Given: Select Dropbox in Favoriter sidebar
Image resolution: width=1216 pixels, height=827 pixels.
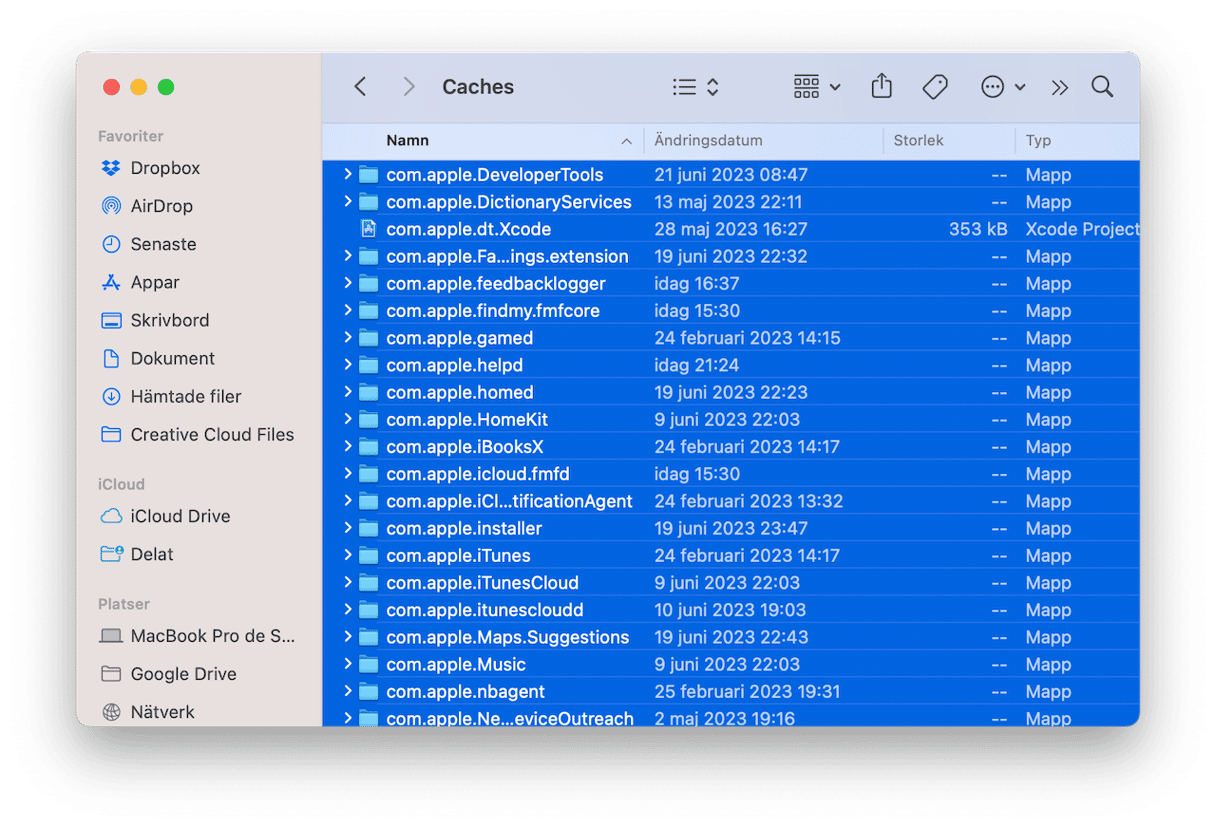Looking at the screenshot, I should tap(165, 168).
